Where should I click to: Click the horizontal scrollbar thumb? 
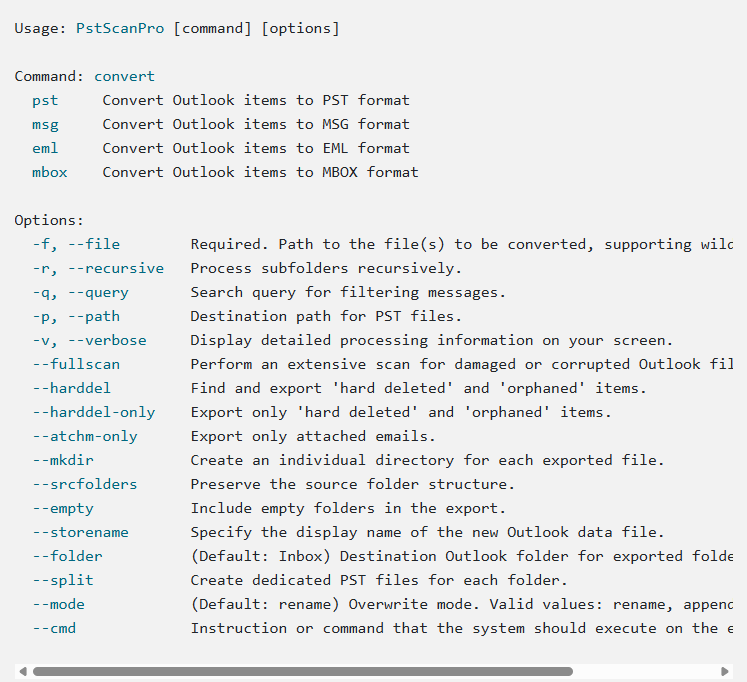[x=302, y=671]
